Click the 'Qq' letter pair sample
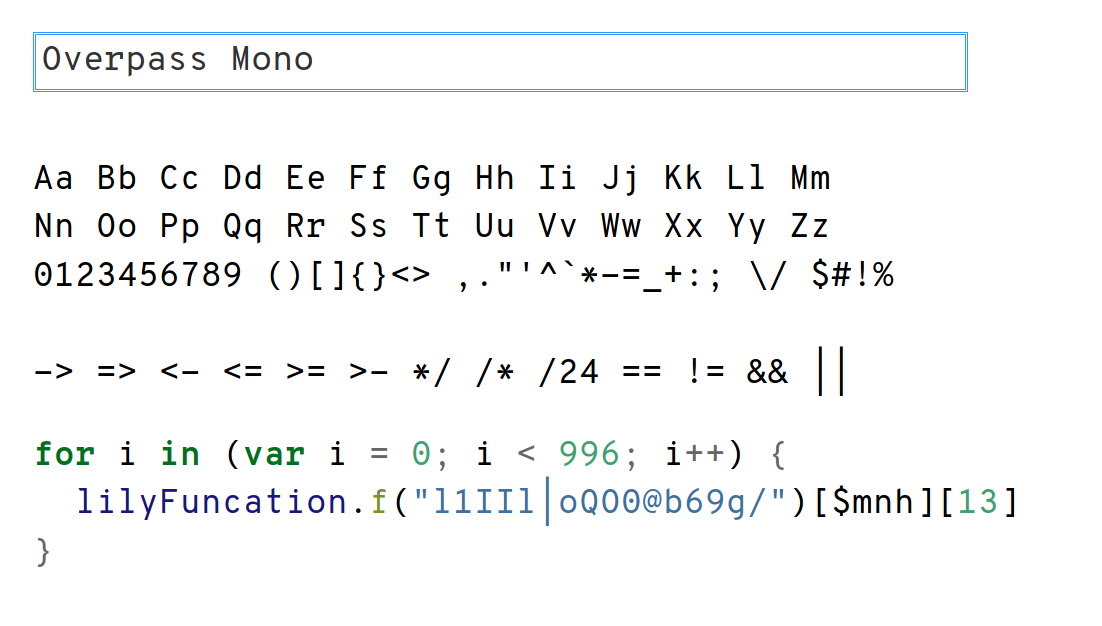Image resolution: width=1102 pixels, height=626 pixels. (x=242, y=228)
